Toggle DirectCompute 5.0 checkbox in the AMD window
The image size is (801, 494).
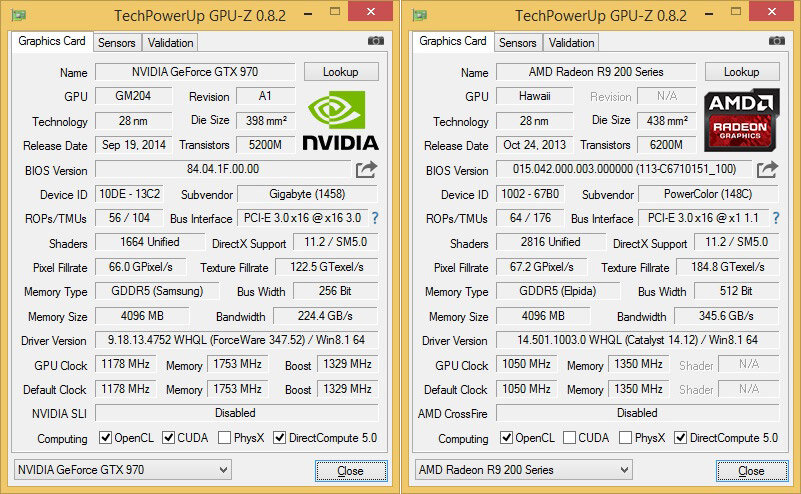click(x=680, y=437)
